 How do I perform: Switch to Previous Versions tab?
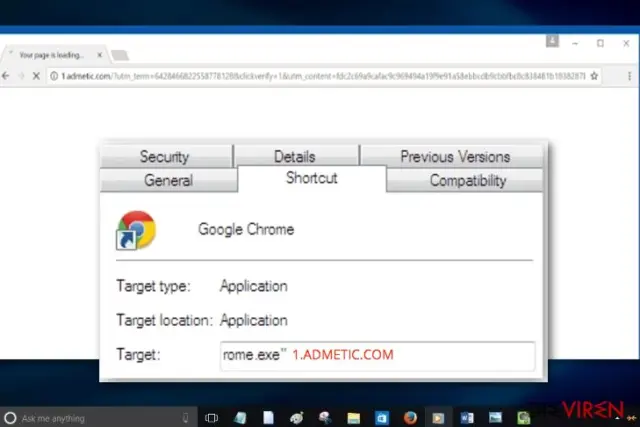452,156
